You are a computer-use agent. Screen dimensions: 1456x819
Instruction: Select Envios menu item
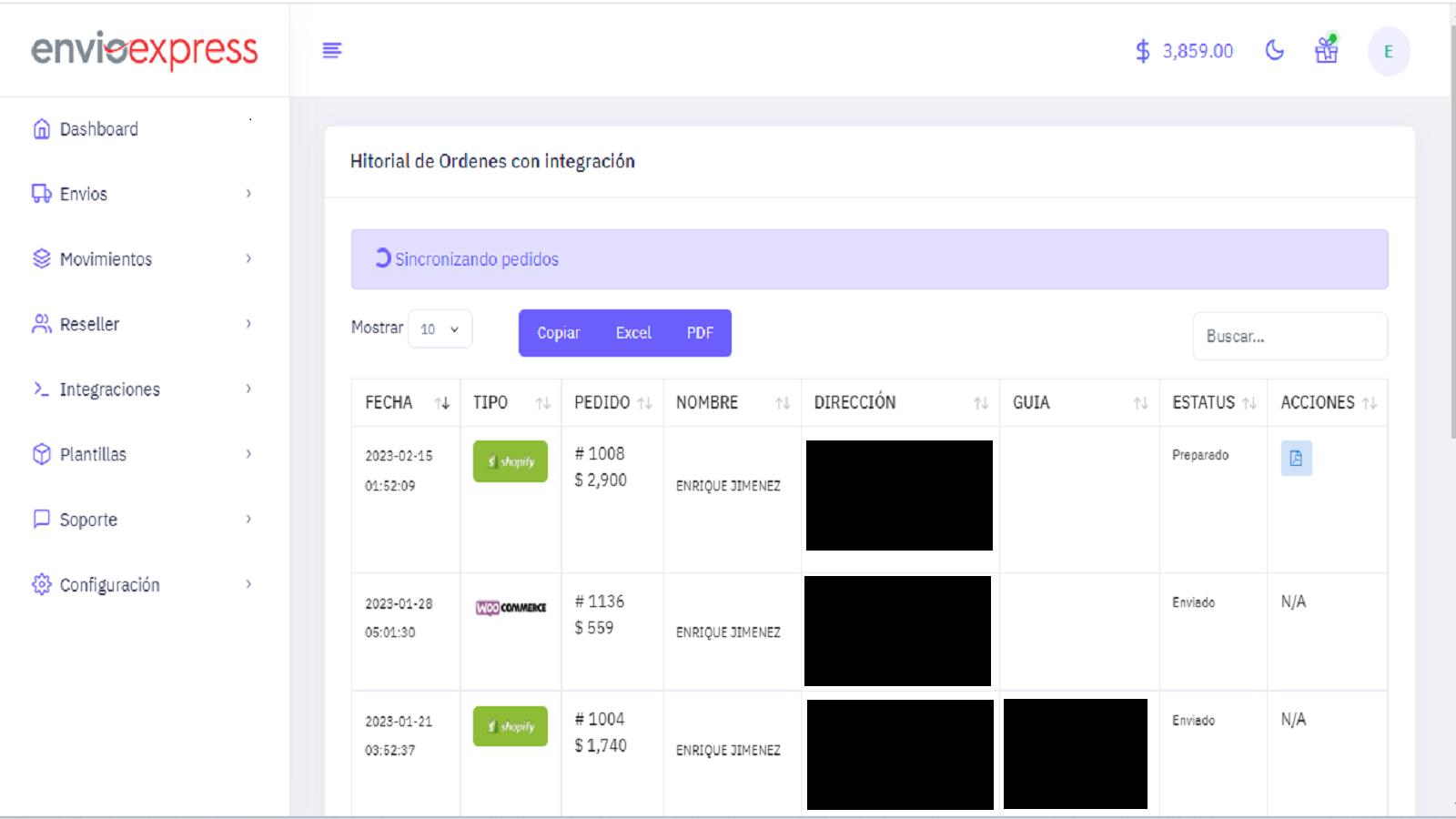click(84, 194)
